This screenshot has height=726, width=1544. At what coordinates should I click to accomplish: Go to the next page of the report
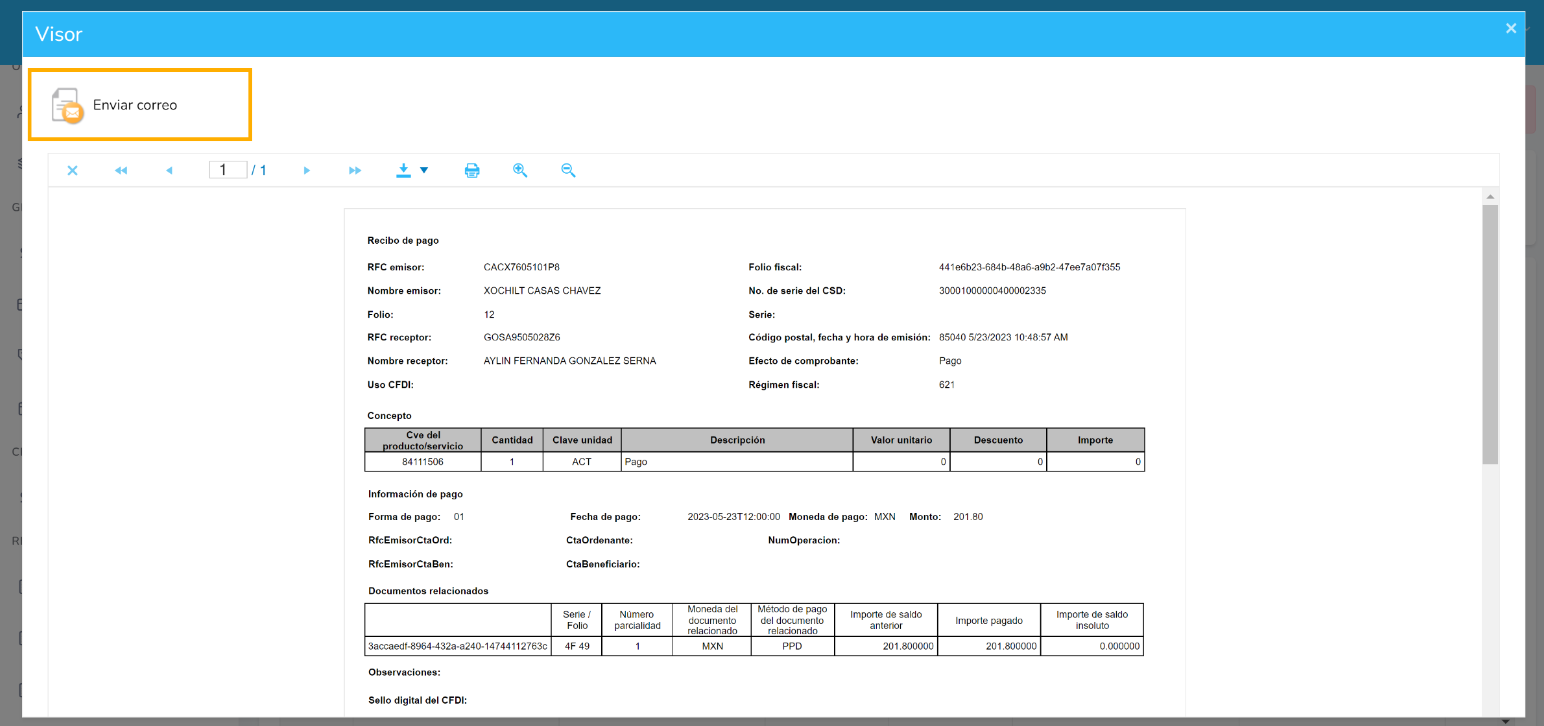click(307, 171)
